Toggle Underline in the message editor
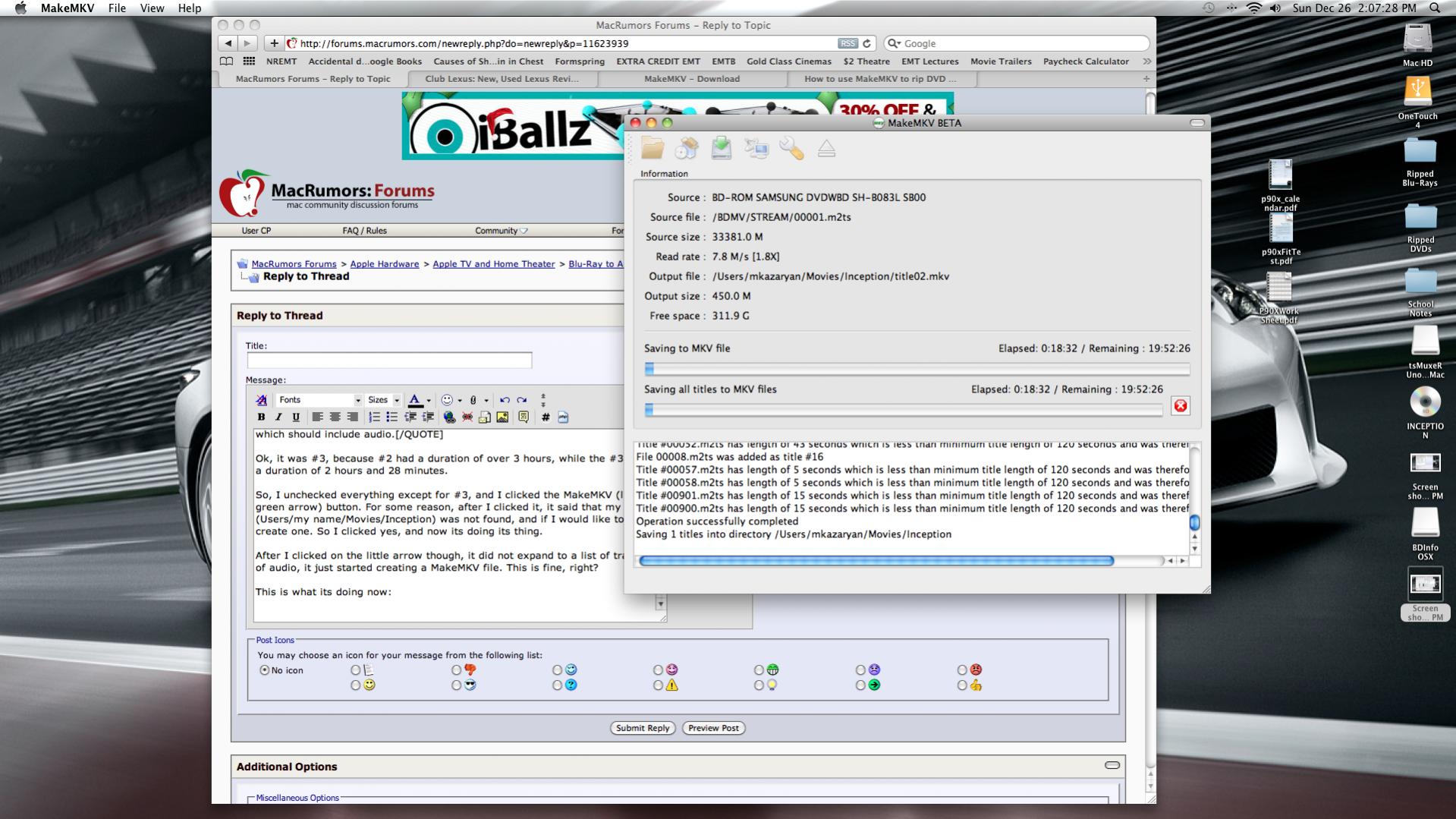Image resolution: width=1456 pixels, height=819 pixels. (296, 417)
